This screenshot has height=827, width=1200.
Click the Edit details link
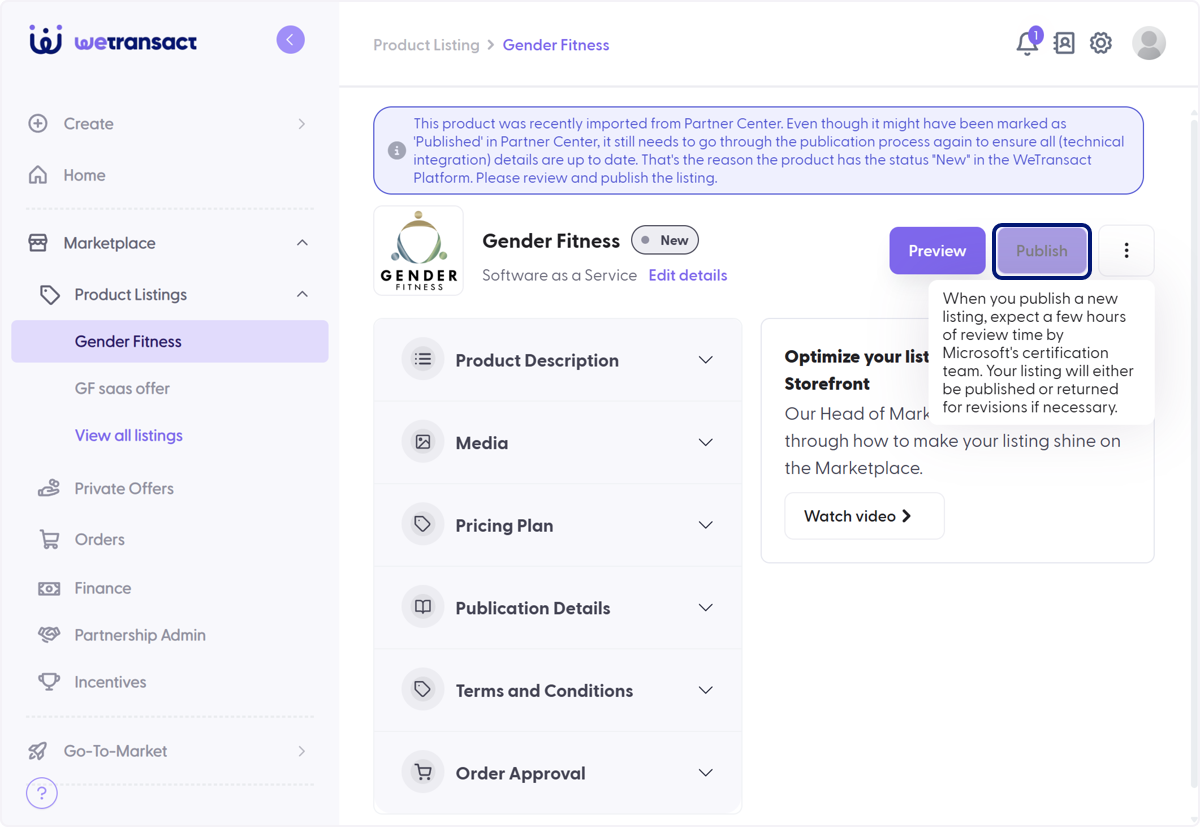pos(688,275)
